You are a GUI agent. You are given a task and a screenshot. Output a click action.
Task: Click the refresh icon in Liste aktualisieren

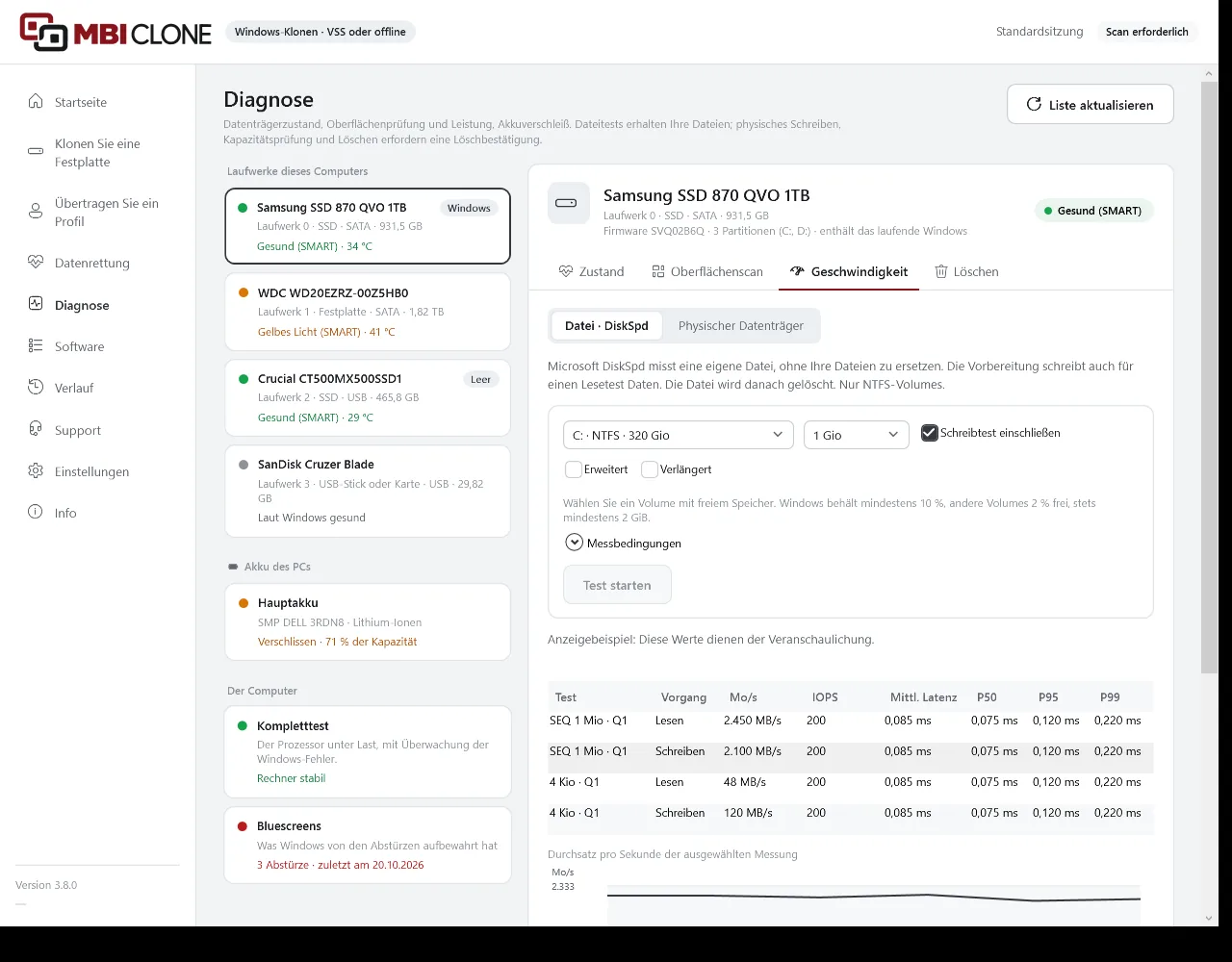1035,105
